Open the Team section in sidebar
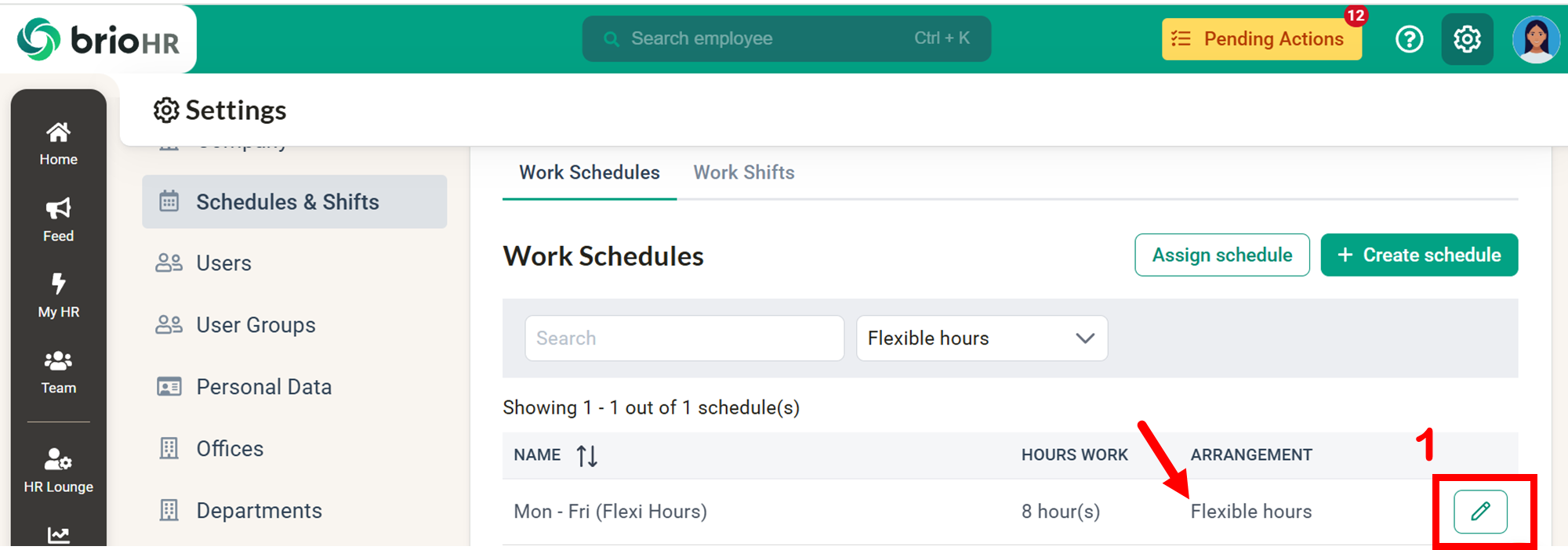 pyautogui.click(x=59, y=372)
